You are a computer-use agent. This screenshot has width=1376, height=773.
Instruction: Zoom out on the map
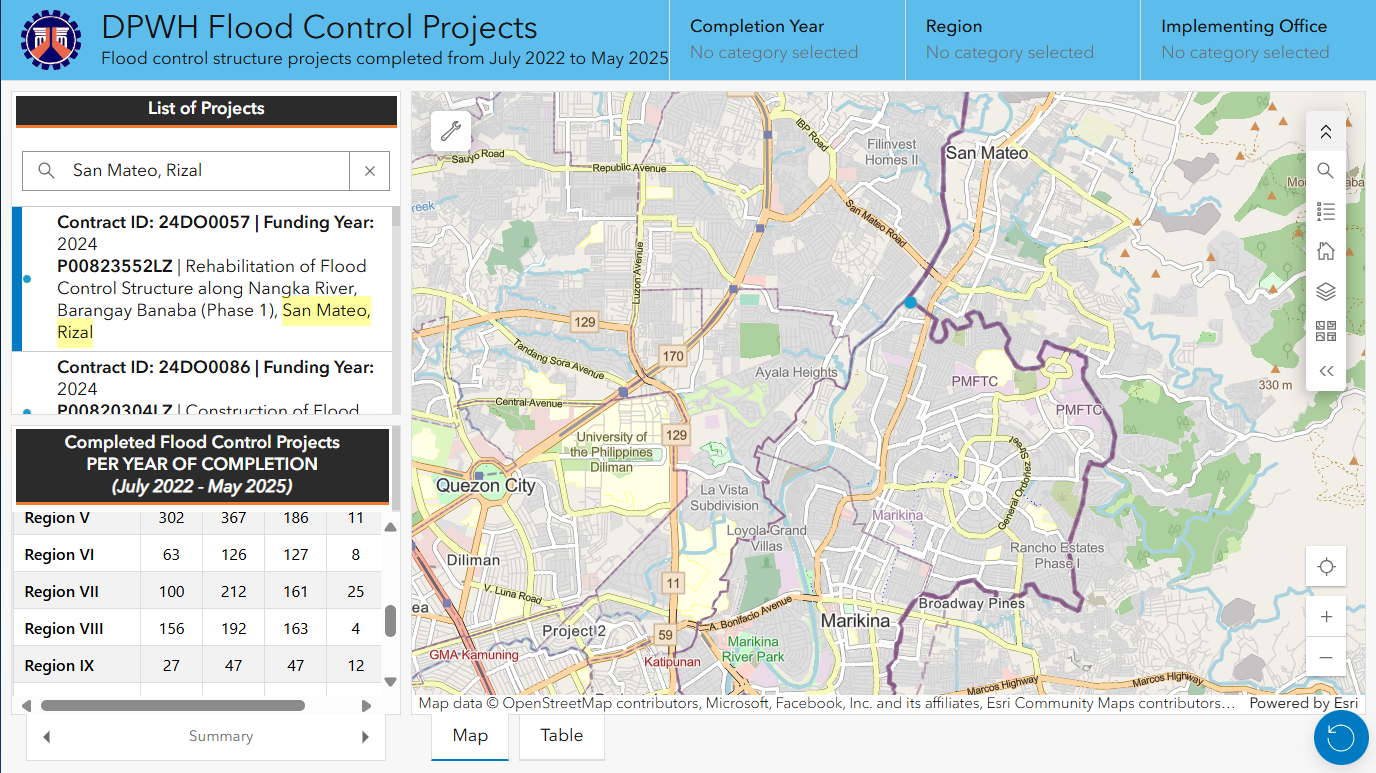(1326, 657)
